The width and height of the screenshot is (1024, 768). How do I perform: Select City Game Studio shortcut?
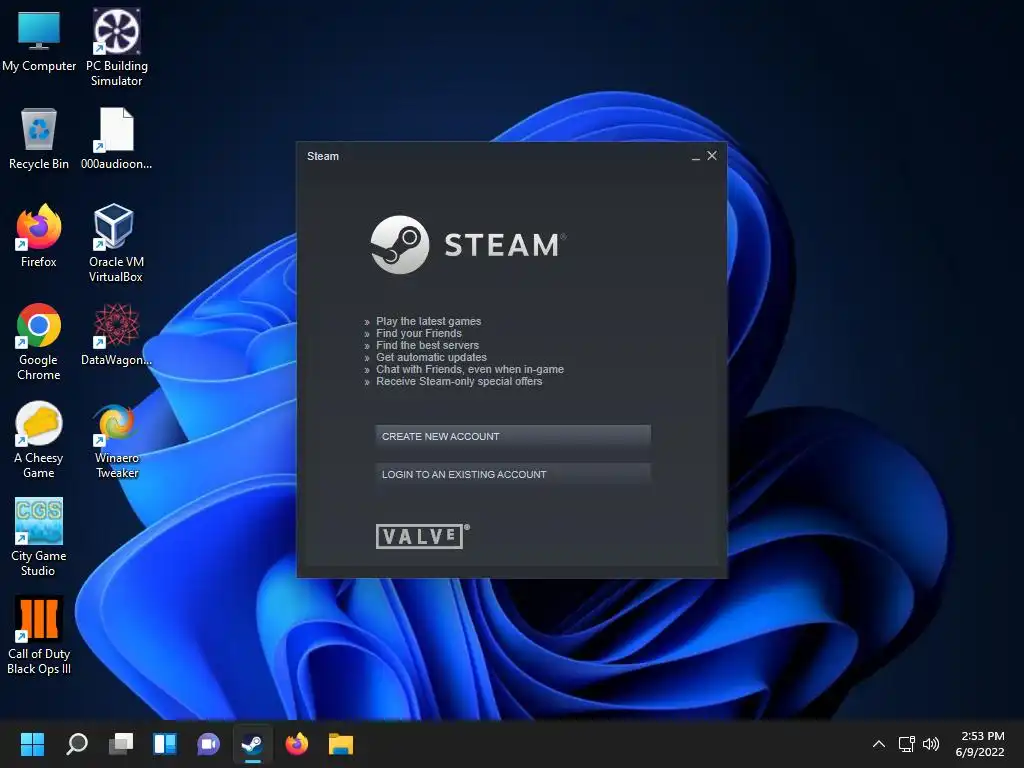39,537
